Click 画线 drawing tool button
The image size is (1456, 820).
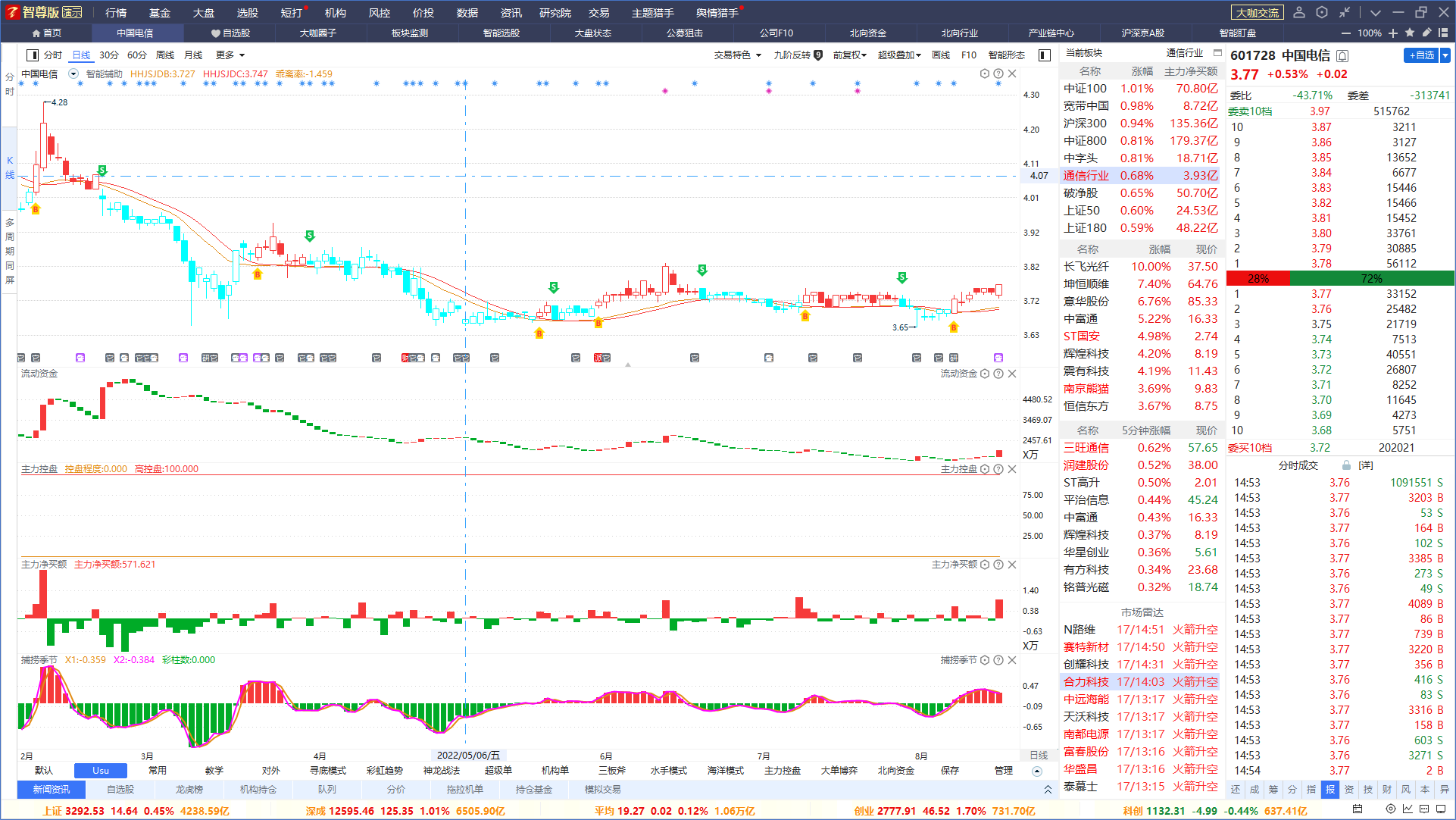[x=941, y=55]
